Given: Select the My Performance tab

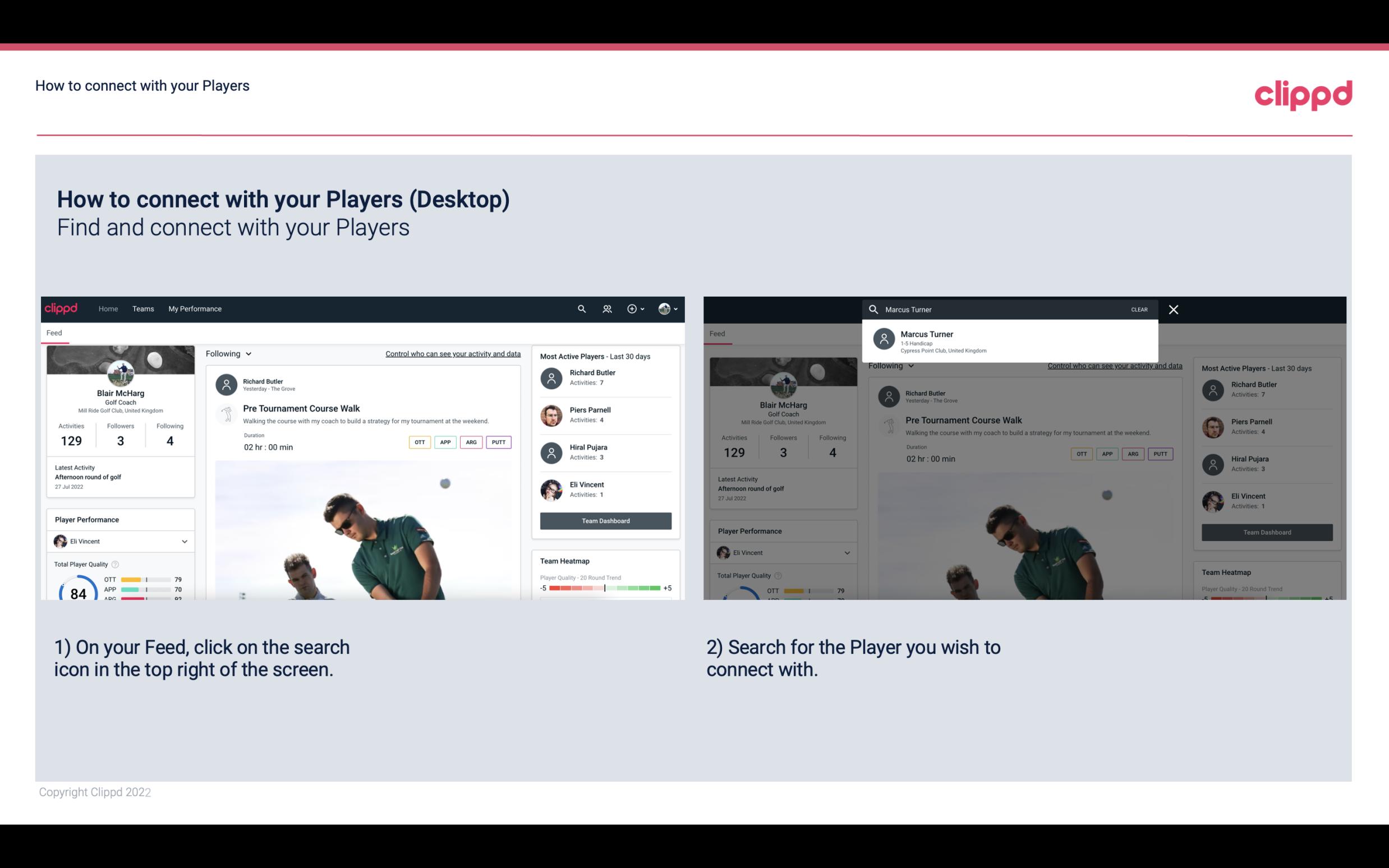Looking at the screenshot, I should [x=195, y=308].
